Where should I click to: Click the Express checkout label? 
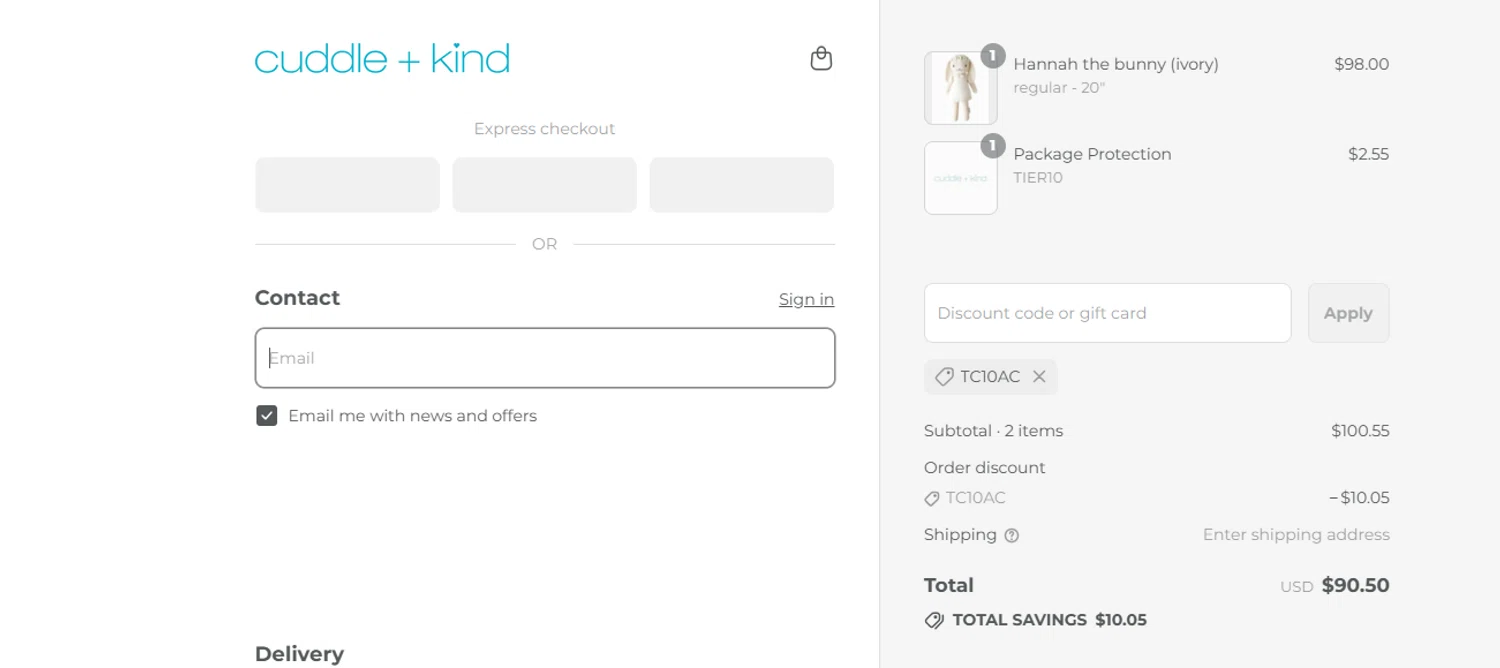click(x=544, y=129)
